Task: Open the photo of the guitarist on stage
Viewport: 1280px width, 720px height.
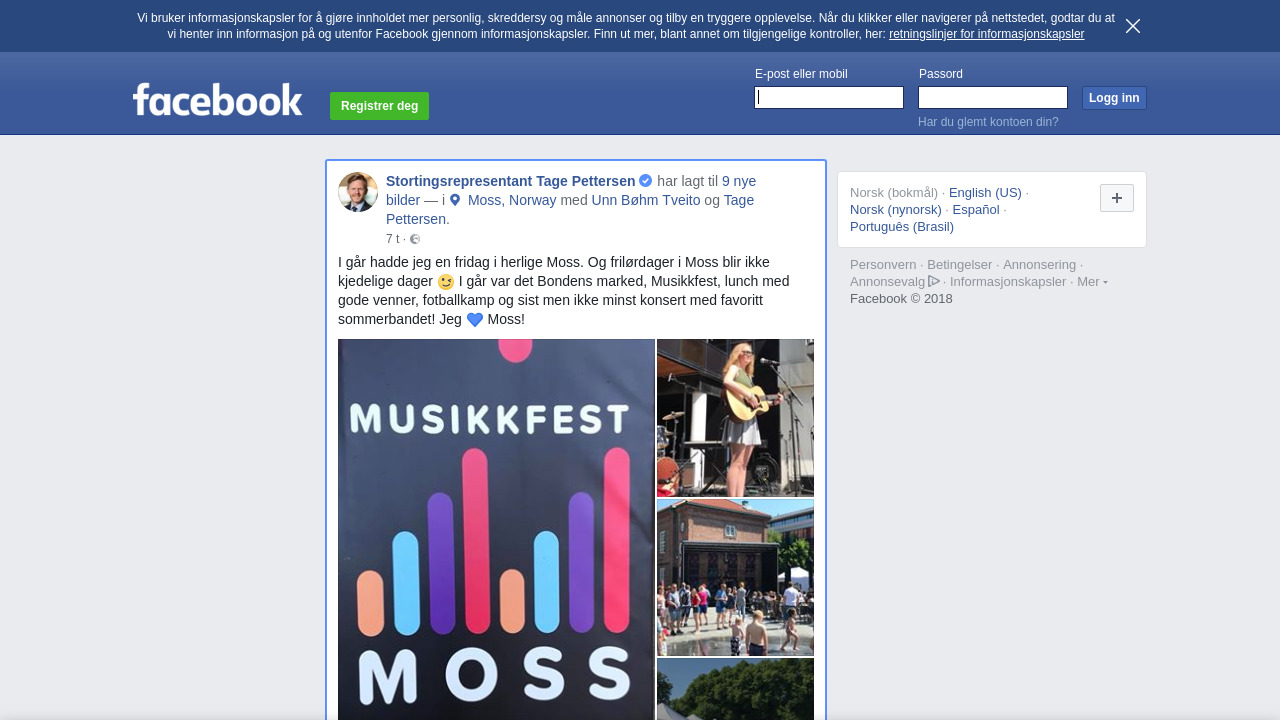Action: 735,418
